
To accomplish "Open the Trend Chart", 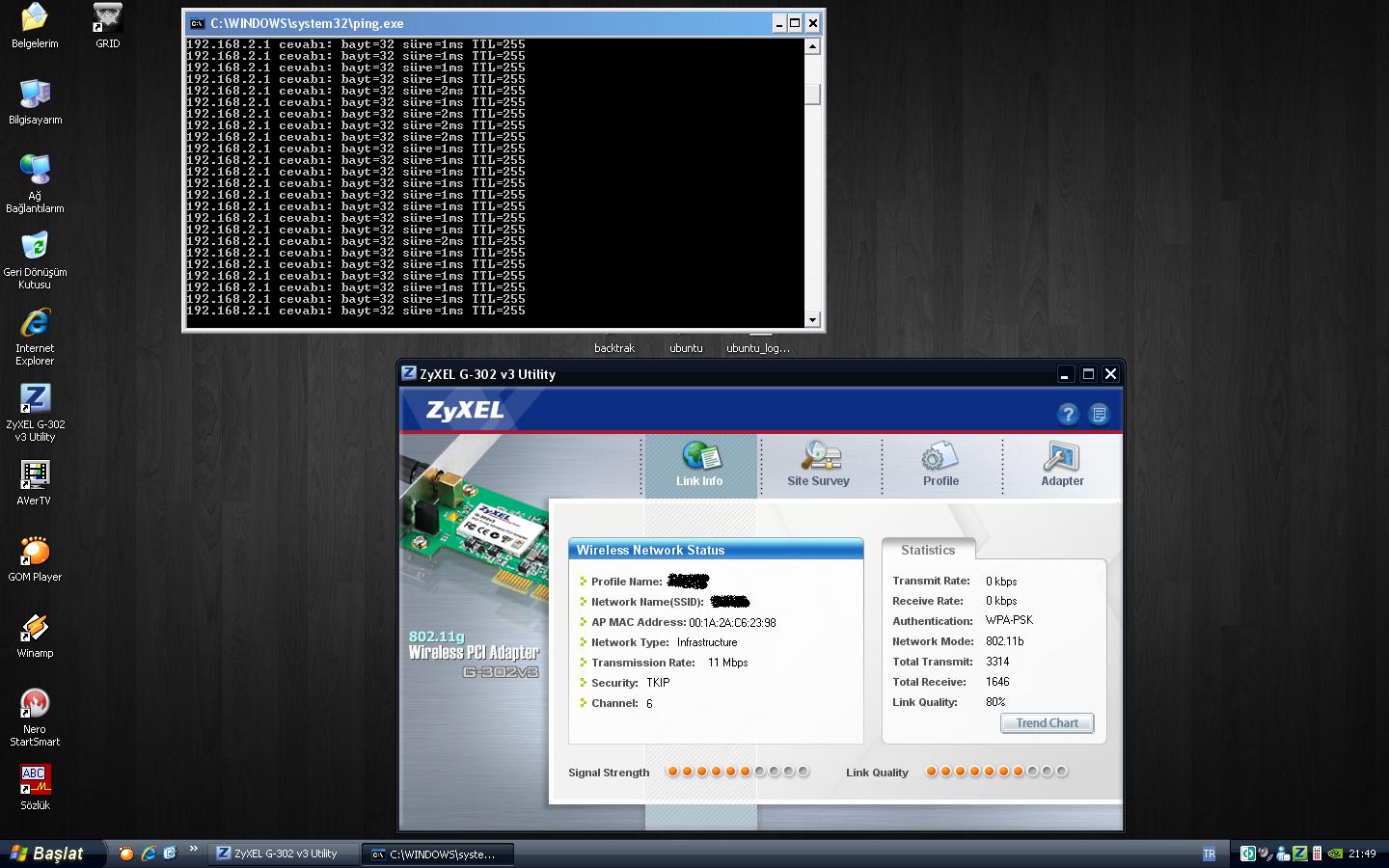I will click(x=1048, y=723).
